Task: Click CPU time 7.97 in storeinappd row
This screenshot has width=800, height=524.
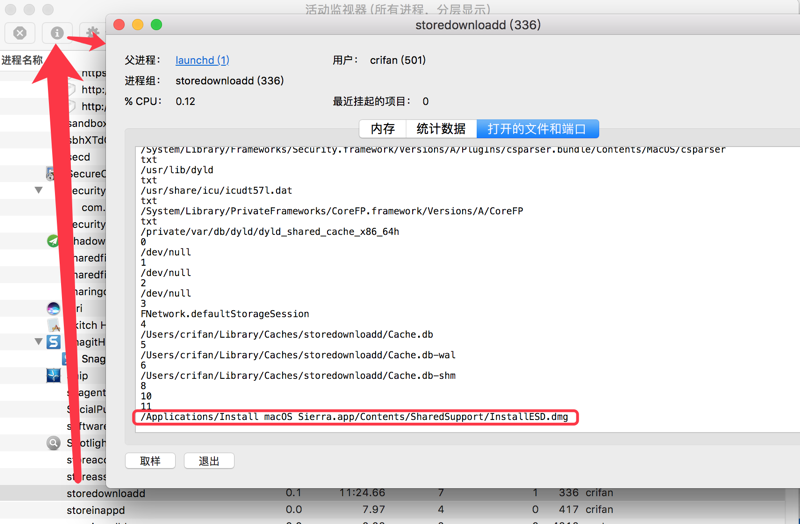Action: pyautogui.click(x=373, y=510)
